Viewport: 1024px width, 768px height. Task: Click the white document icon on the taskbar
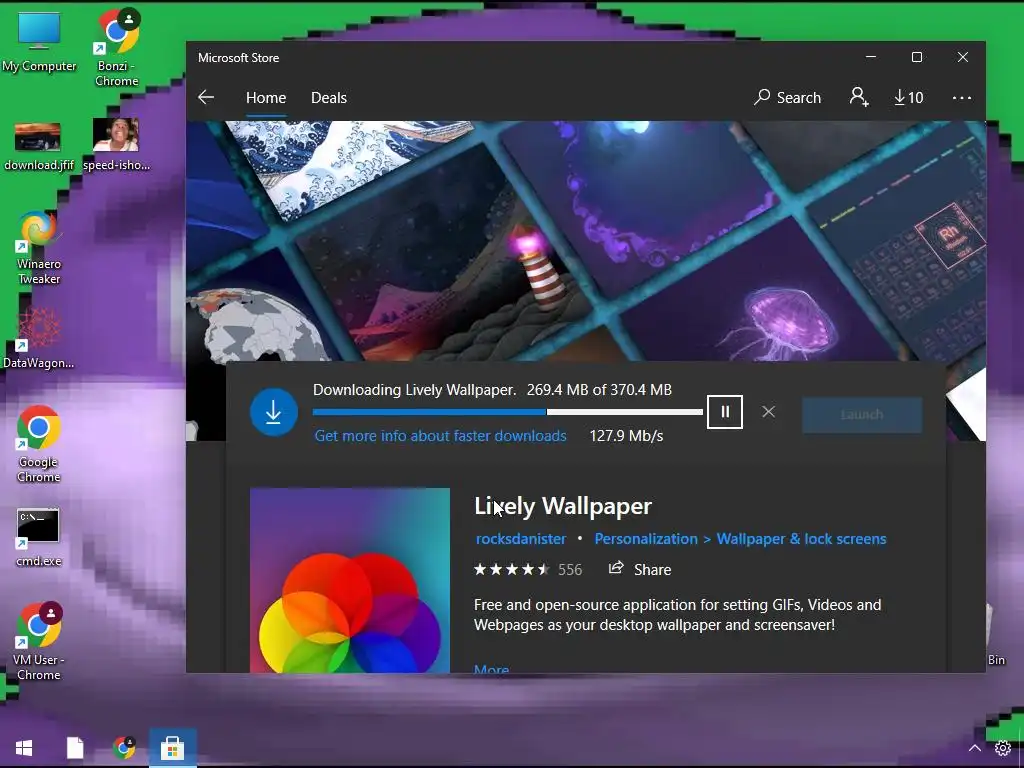[75, 748]
